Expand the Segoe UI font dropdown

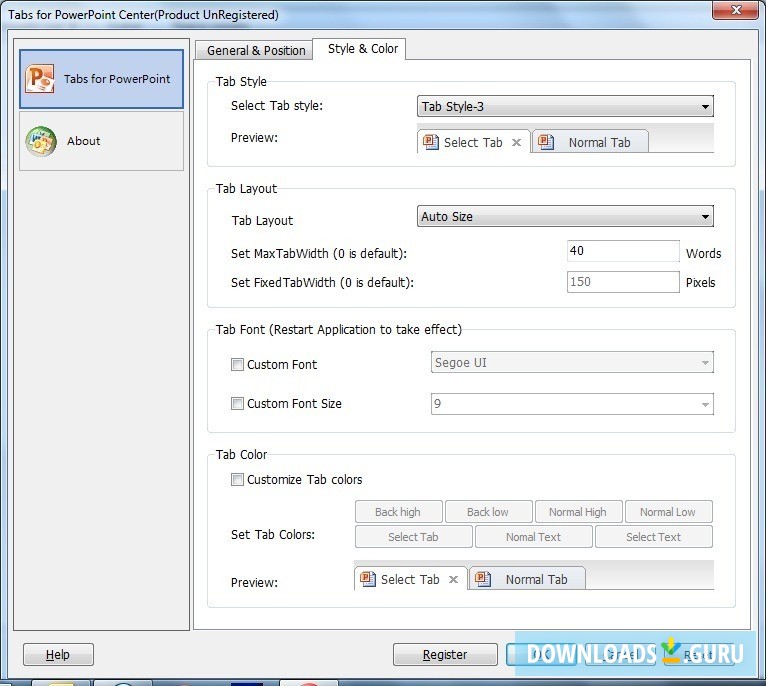click(x=572, y=363)
